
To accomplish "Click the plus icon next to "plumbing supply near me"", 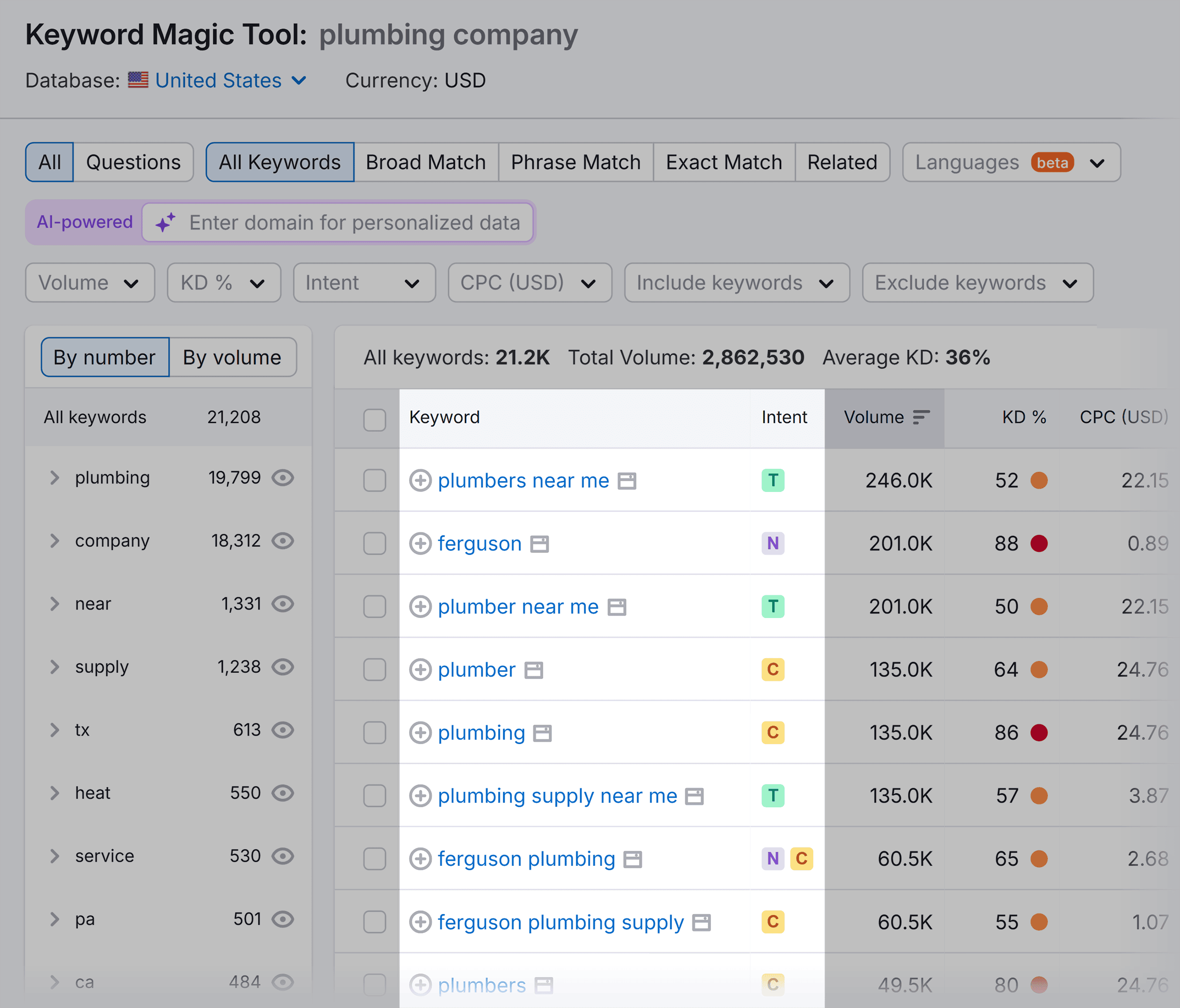I will coord(421,796).
